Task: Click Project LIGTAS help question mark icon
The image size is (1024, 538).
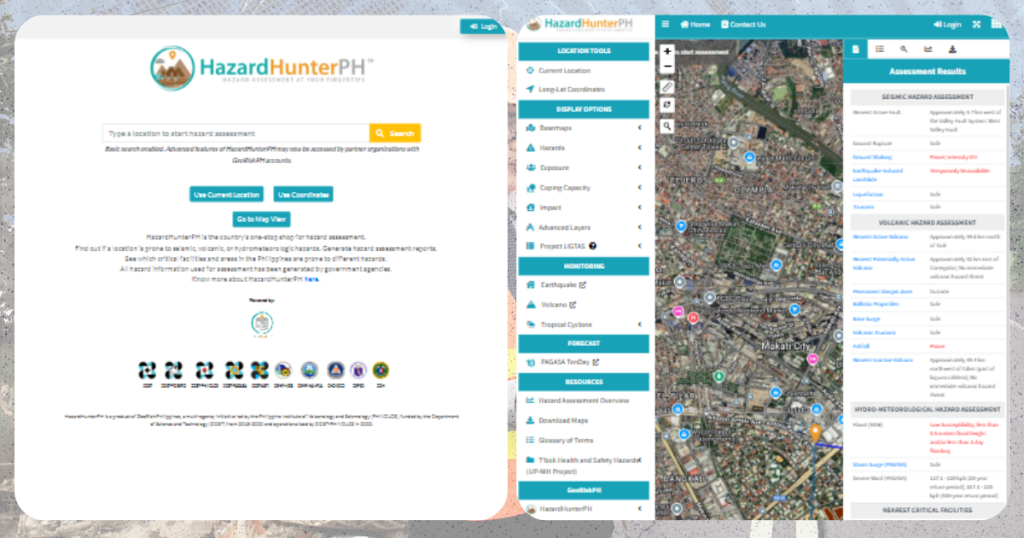Action: 593,246
